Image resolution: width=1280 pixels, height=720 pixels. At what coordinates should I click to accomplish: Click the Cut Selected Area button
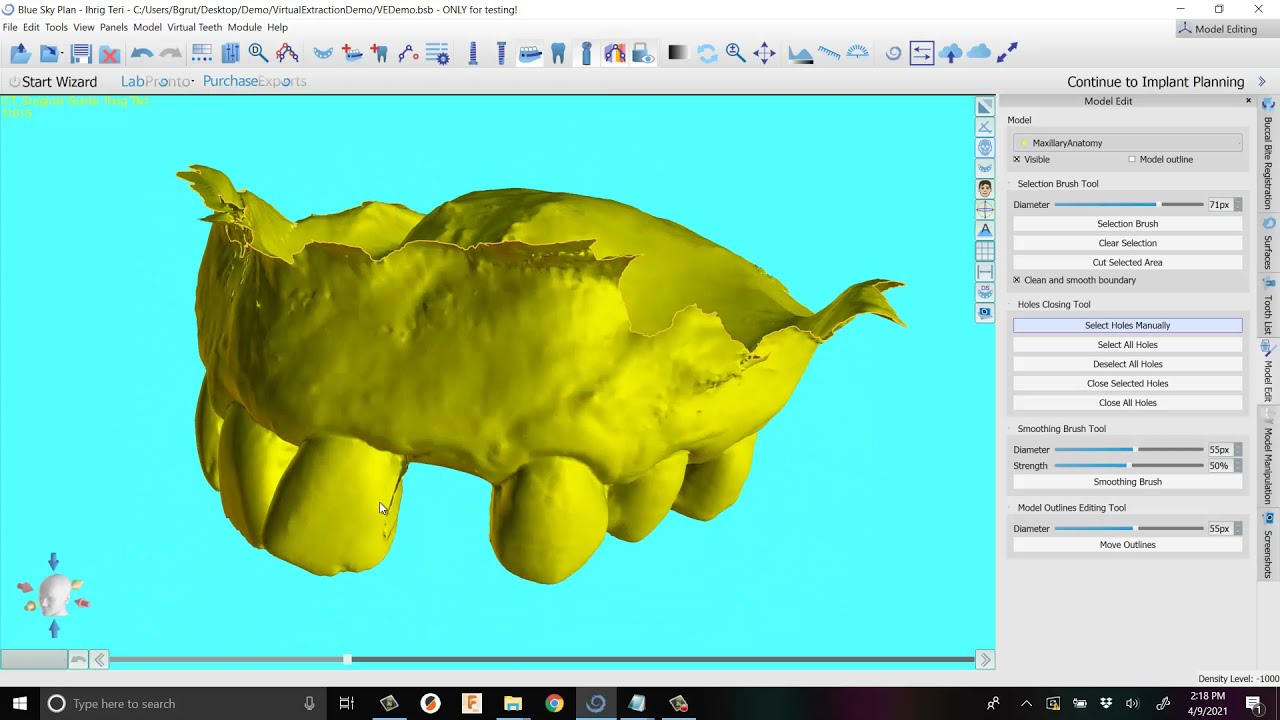(x=1127, y=262)
